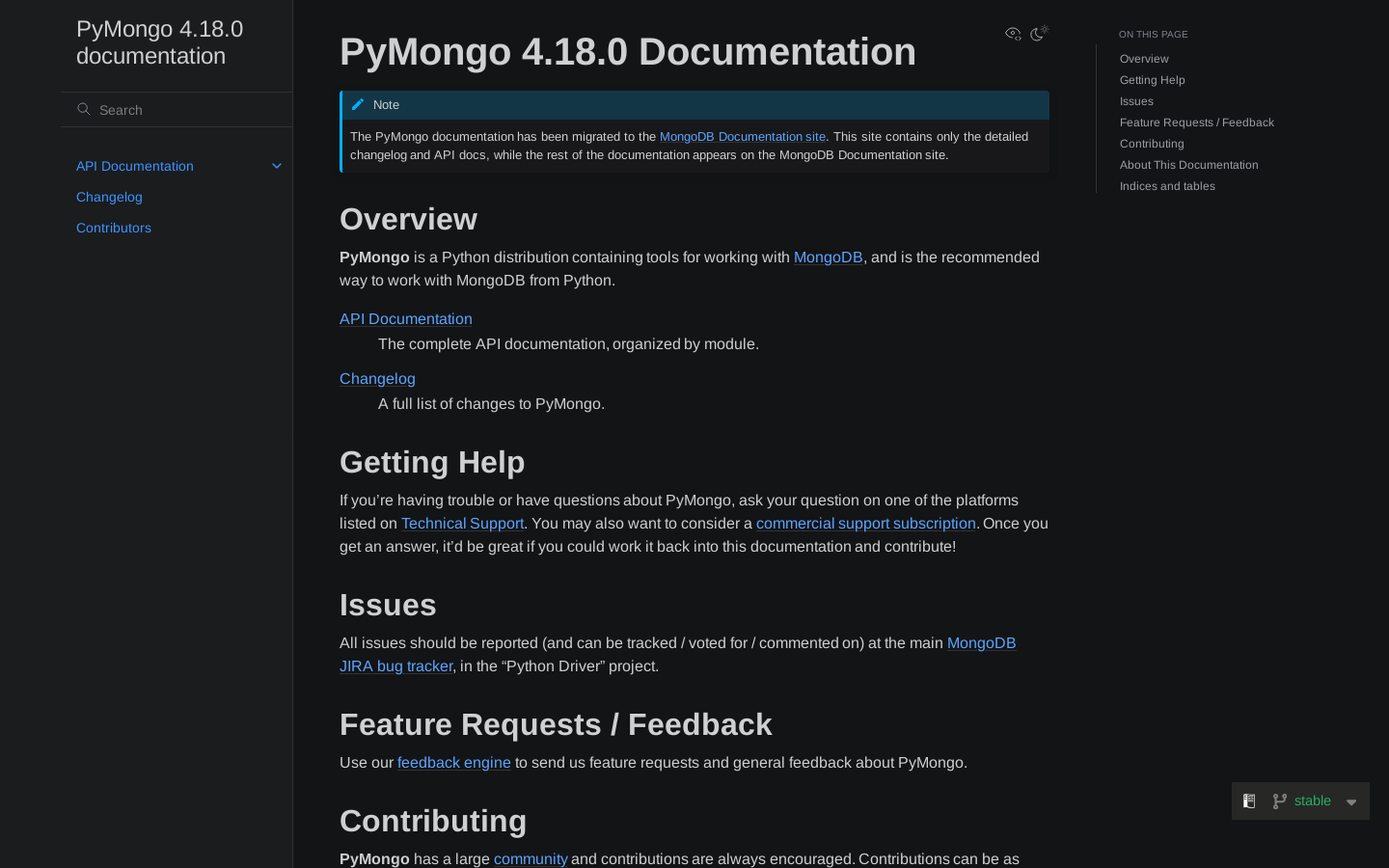Image resolution: width=1389 pixels, height=868 pixels.
Task: Click the Note pencil icon
Action: (358, 104)
